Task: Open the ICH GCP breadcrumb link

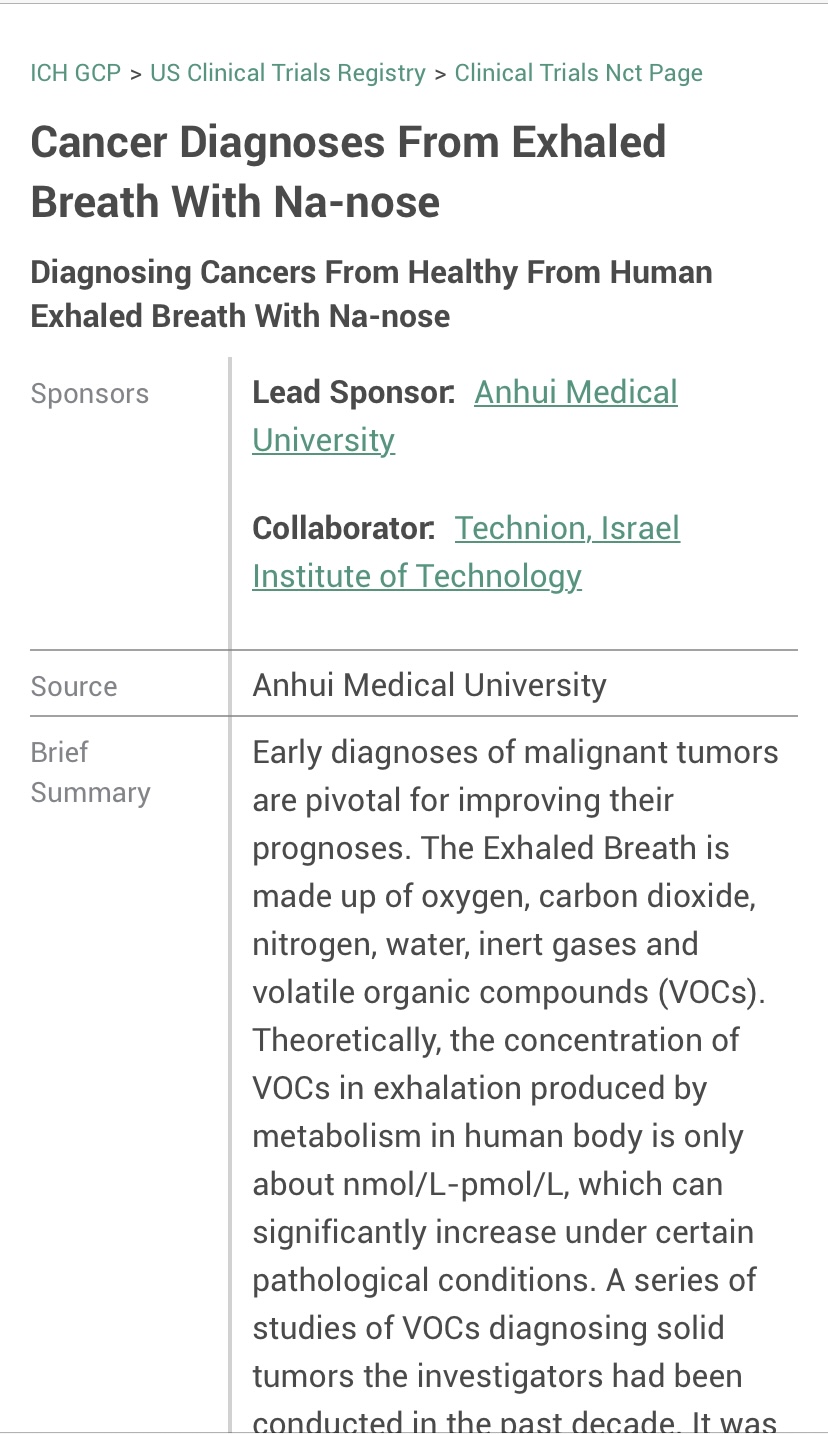Action: [x=76, y=73]
